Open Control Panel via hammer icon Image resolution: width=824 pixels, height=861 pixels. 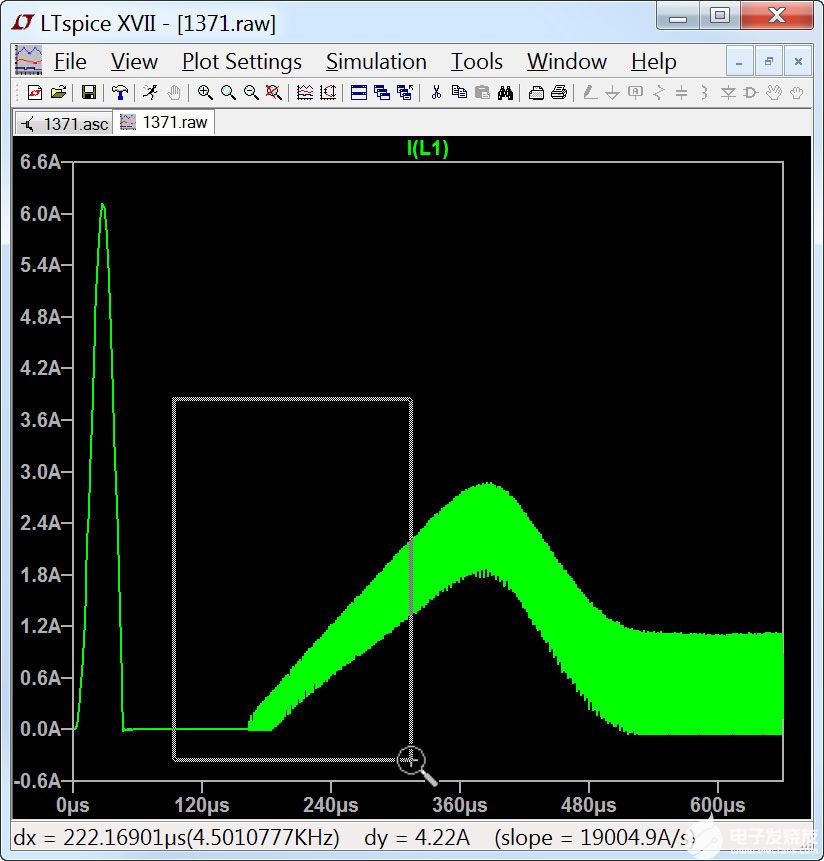(120, 93)
